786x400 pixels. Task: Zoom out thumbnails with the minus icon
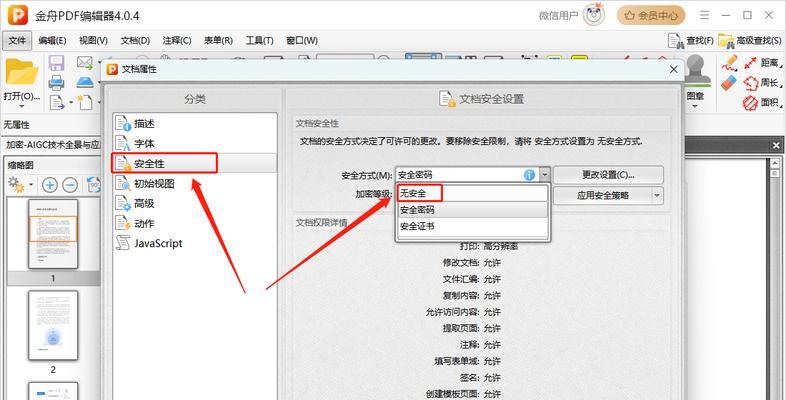(70, 185)
